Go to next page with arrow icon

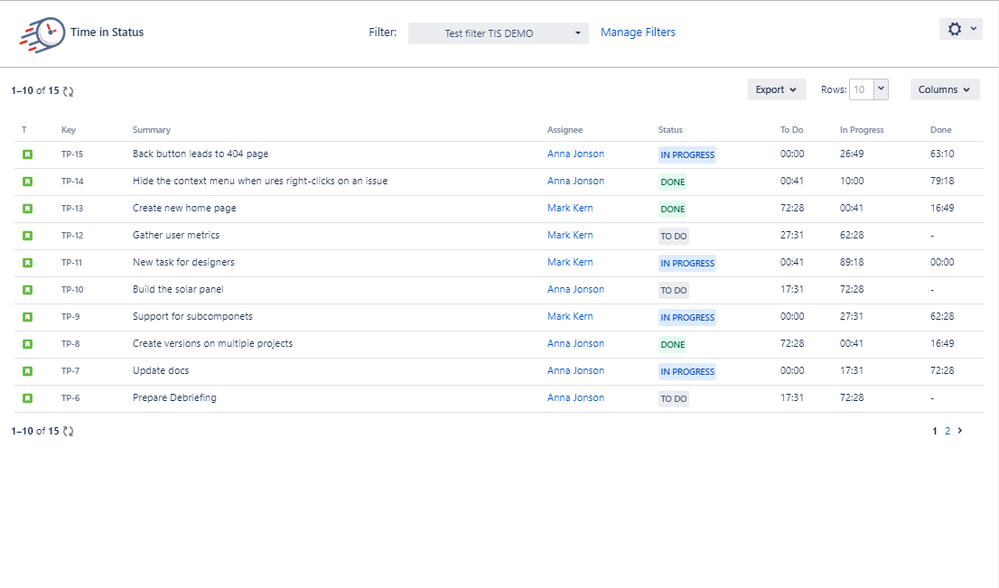click(960, 431)
